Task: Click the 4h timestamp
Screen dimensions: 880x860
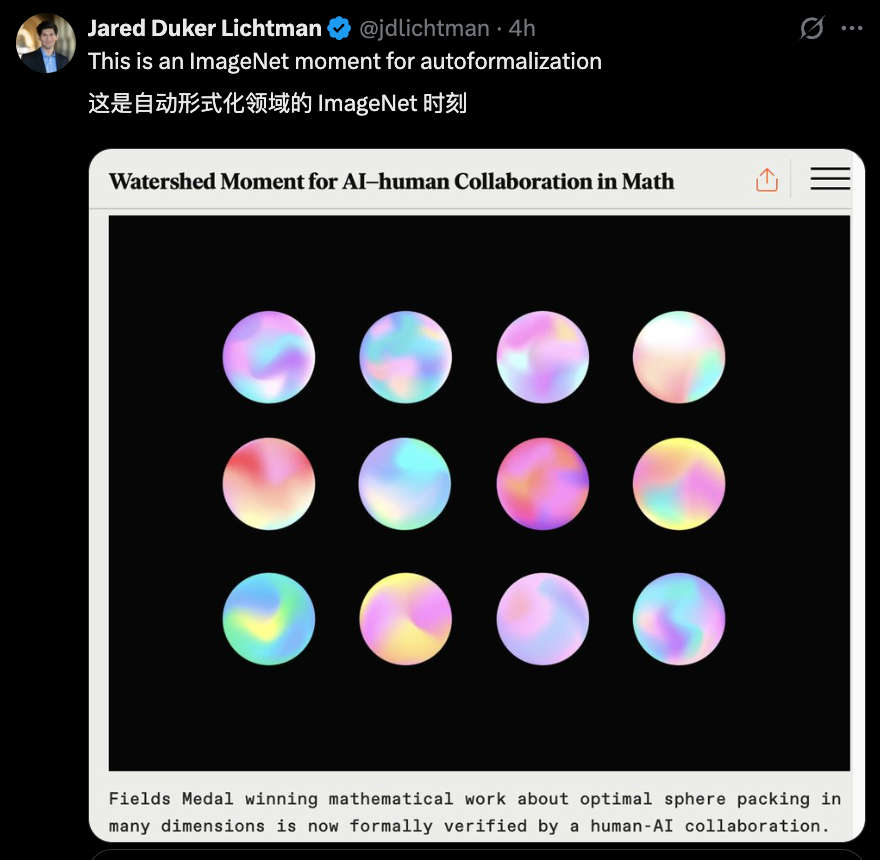Action: 522,29
